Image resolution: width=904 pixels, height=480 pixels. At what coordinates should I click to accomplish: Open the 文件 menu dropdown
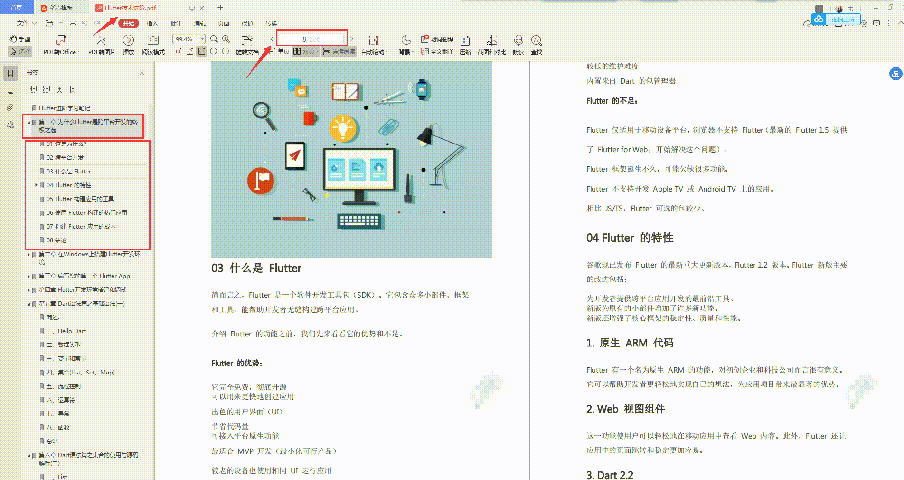tap(27, 23)
